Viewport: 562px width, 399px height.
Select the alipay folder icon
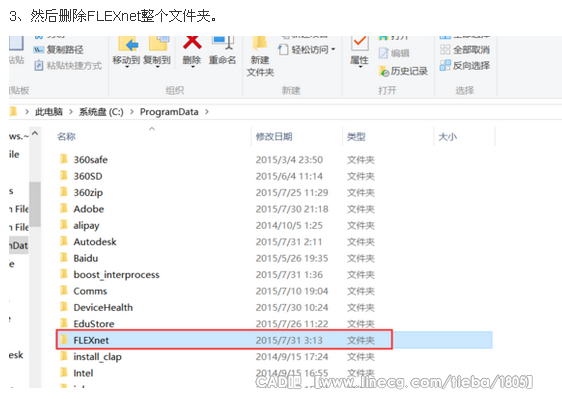(x=64, y=225)
